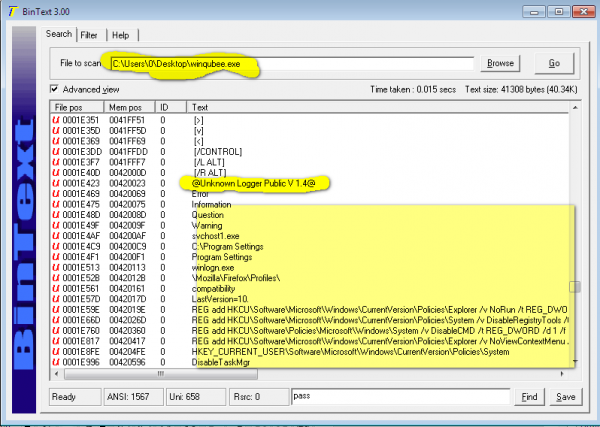Screen dimensions: 600x427
Task: Click the Save button
Action: pyautogui.click(x=566, y=397)
